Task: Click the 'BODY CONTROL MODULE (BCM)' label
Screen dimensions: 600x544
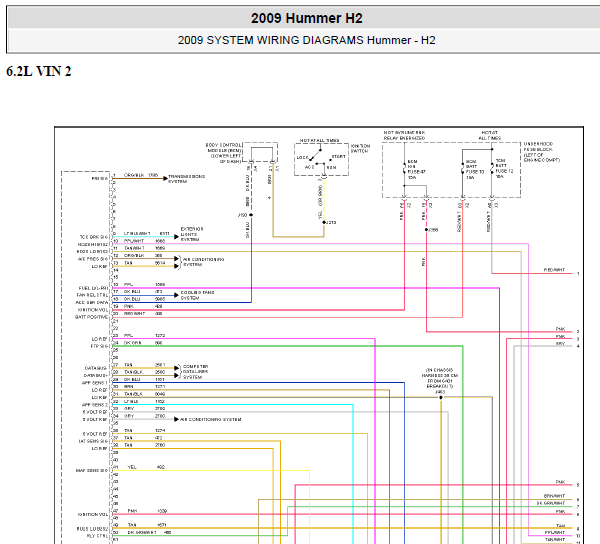Action: point(224,153)
